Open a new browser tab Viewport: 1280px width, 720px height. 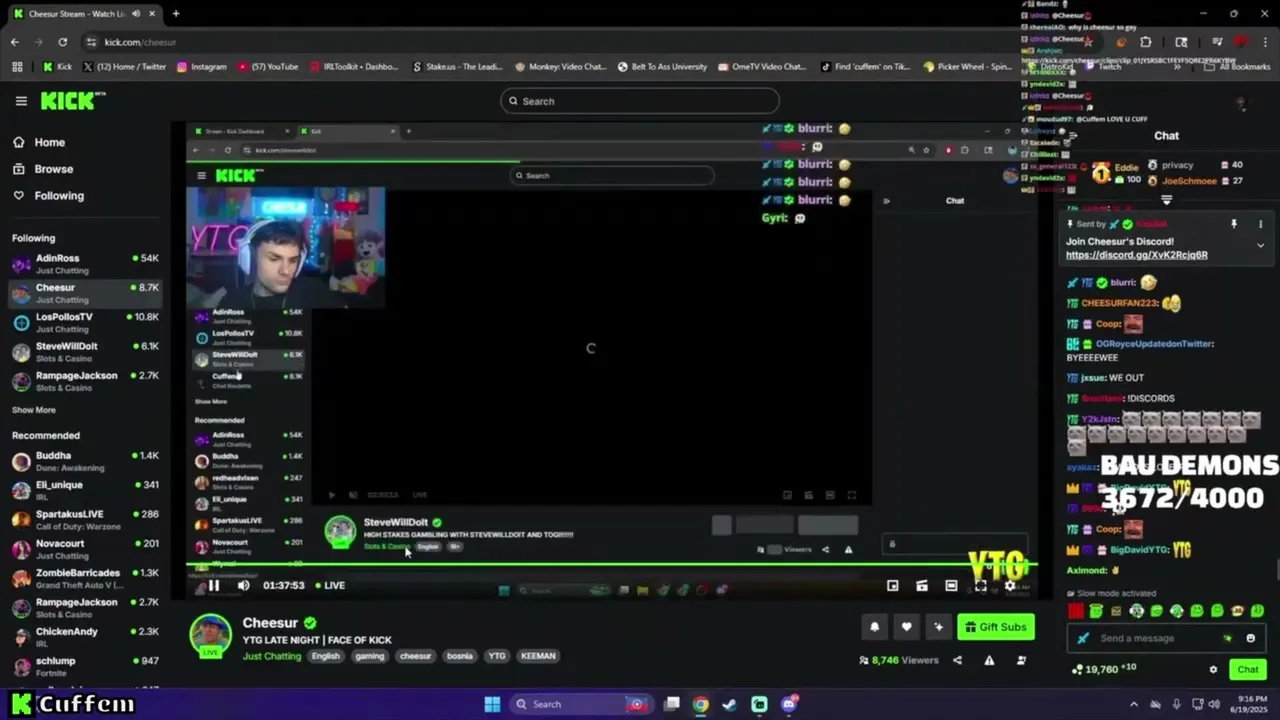176,14
